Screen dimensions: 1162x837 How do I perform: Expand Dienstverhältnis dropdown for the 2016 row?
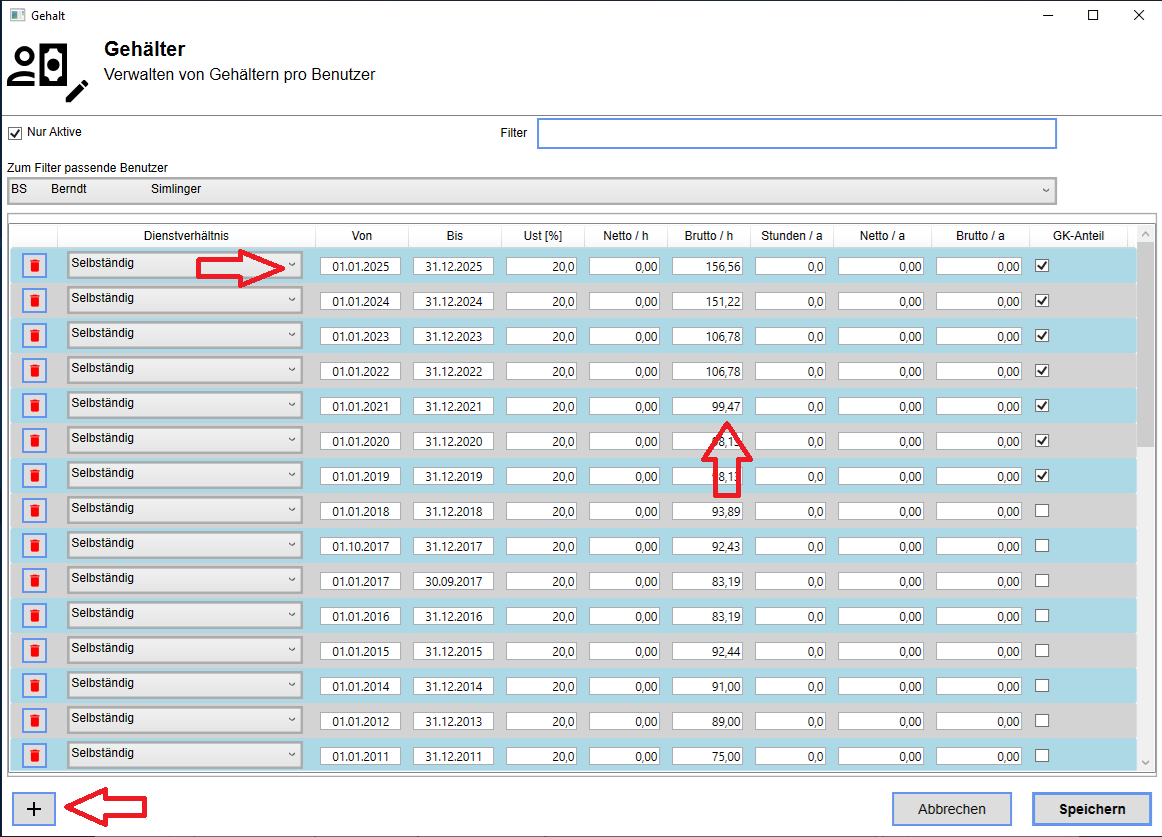point(291,615)
